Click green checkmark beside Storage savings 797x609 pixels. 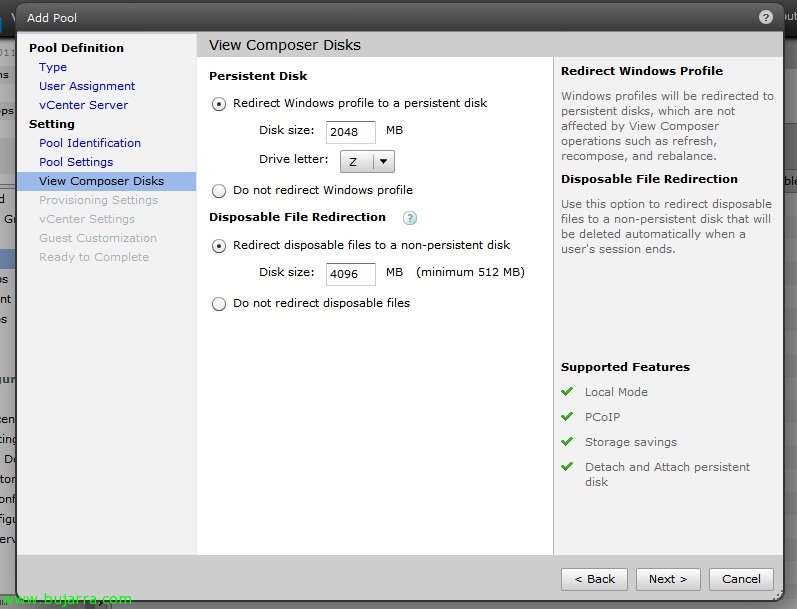[567, 442]
